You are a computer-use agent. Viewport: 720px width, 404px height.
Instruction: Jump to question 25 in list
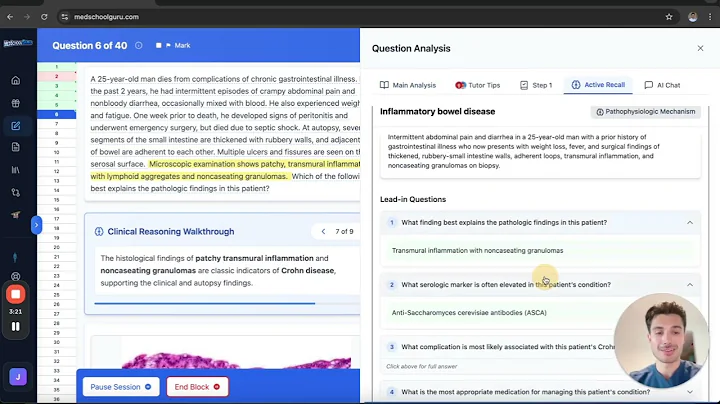pyautogui.click(x=56, y=295)
